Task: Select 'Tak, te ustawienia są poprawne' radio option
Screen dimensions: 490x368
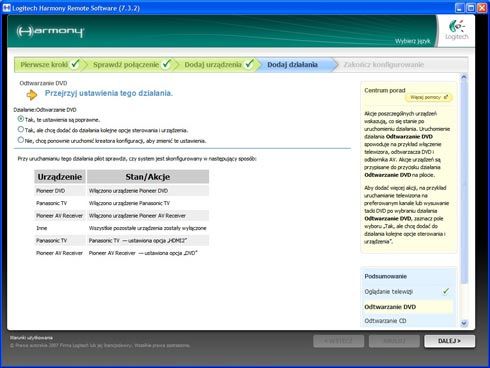Action: click(21, 119)
